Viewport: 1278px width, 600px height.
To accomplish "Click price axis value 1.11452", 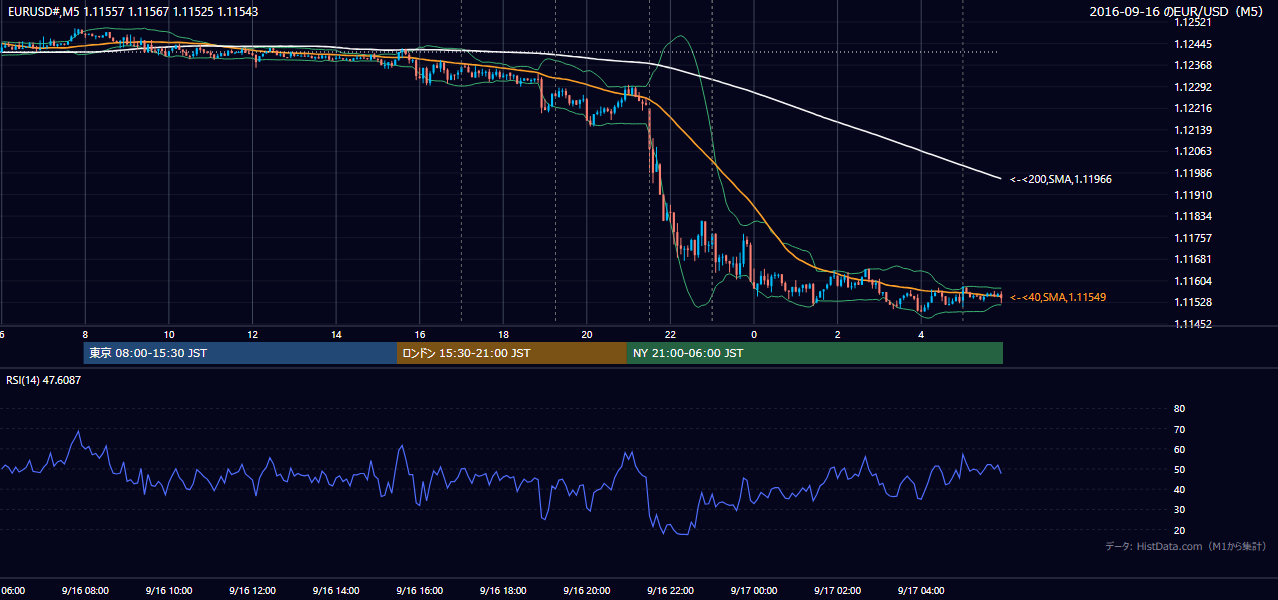I will click(1192, 324).
